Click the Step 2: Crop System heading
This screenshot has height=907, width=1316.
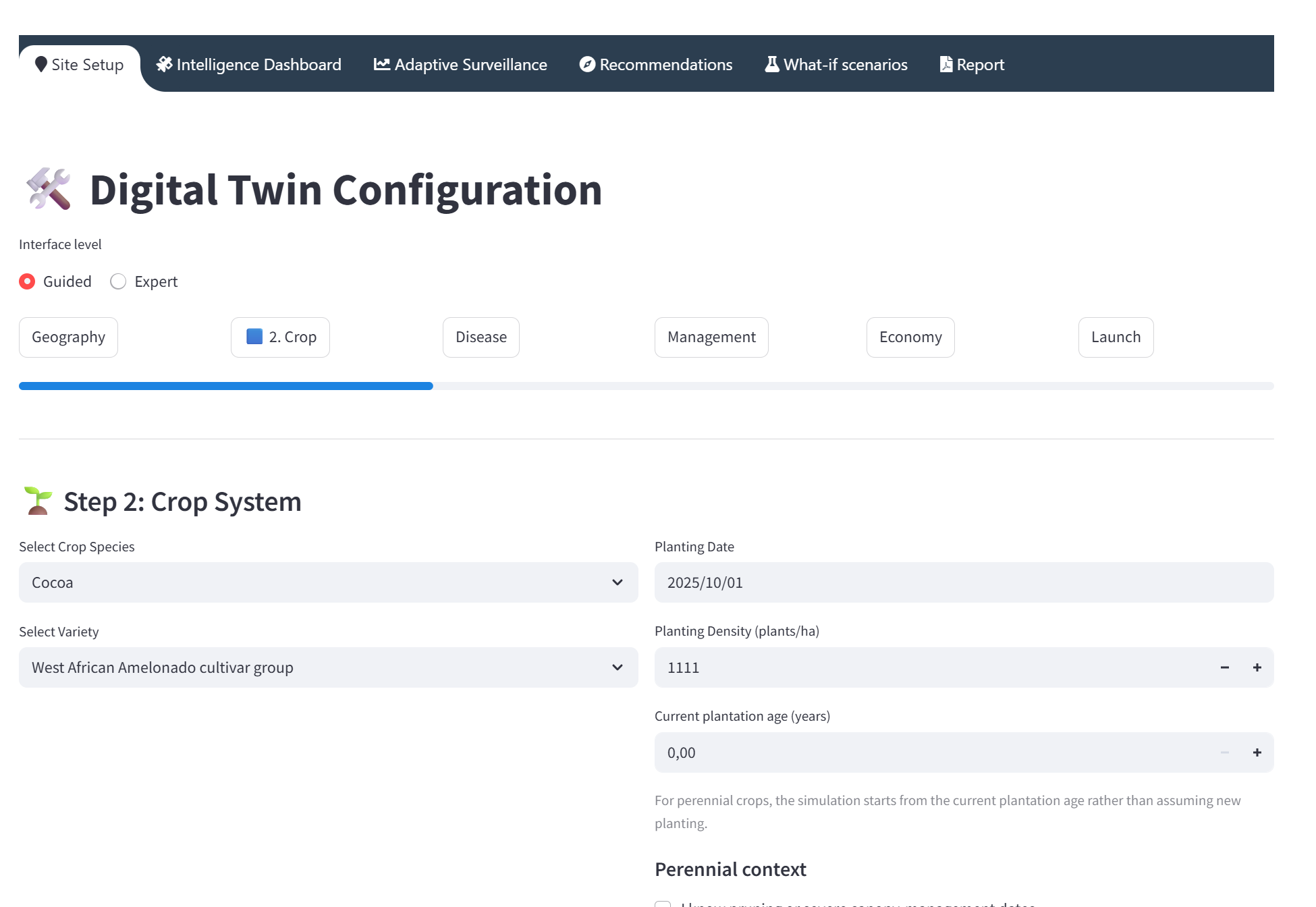tap(182, 501)
